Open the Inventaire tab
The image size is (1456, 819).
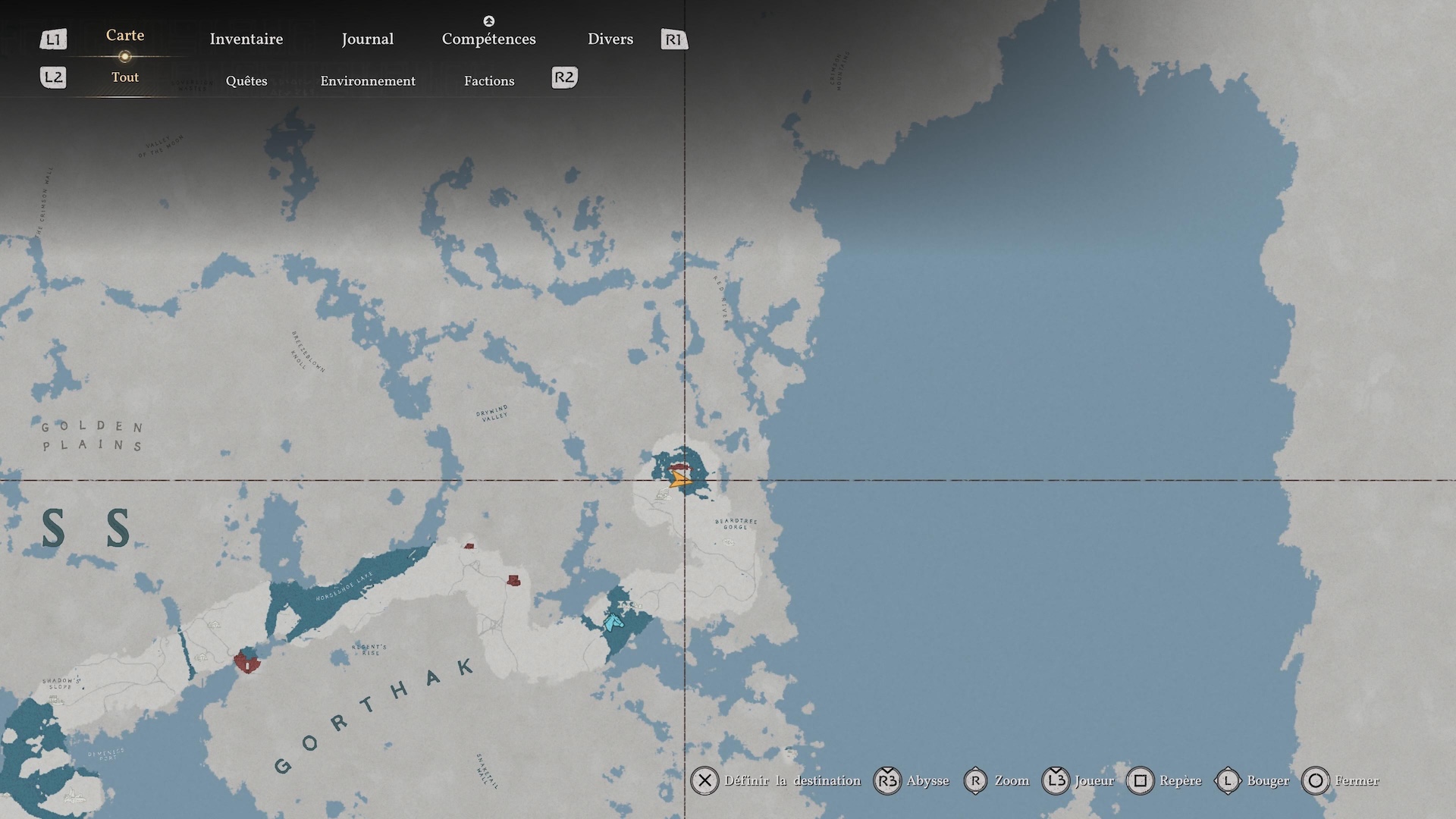pyautogui.click(x=246, y=39)
